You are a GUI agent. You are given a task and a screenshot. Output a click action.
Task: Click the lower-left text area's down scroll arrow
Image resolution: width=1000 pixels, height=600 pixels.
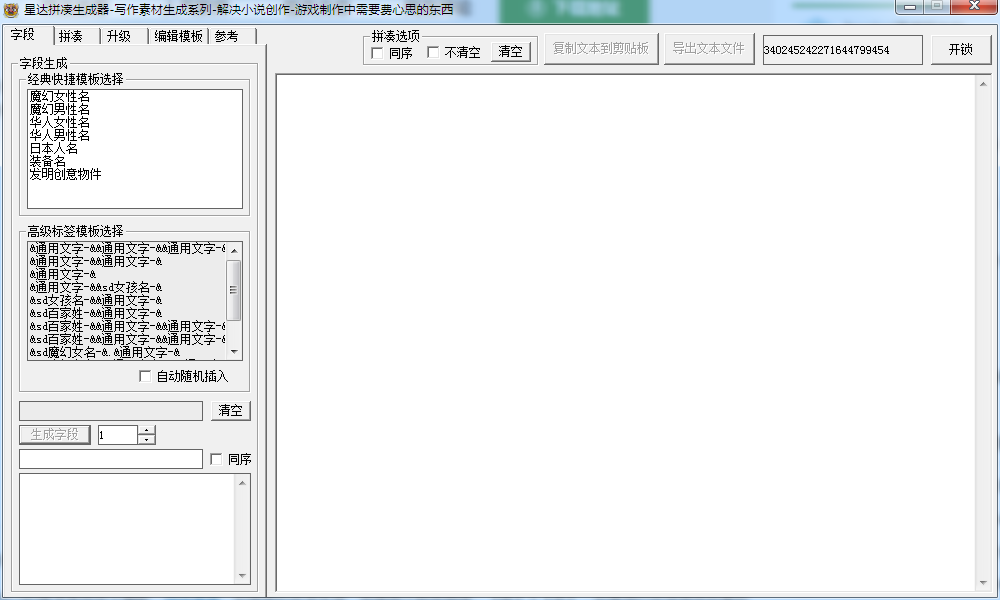[242, 576]
